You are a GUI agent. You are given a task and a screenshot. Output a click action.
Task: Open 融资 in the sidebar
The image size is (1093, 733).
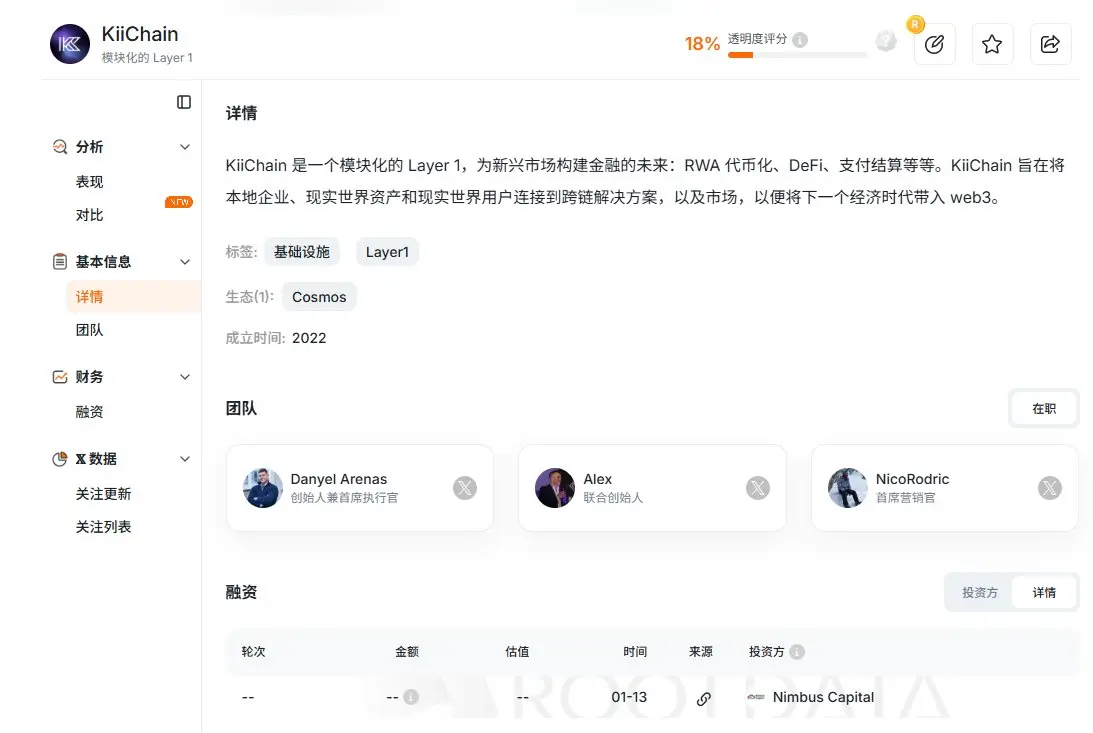click(89, 412)
